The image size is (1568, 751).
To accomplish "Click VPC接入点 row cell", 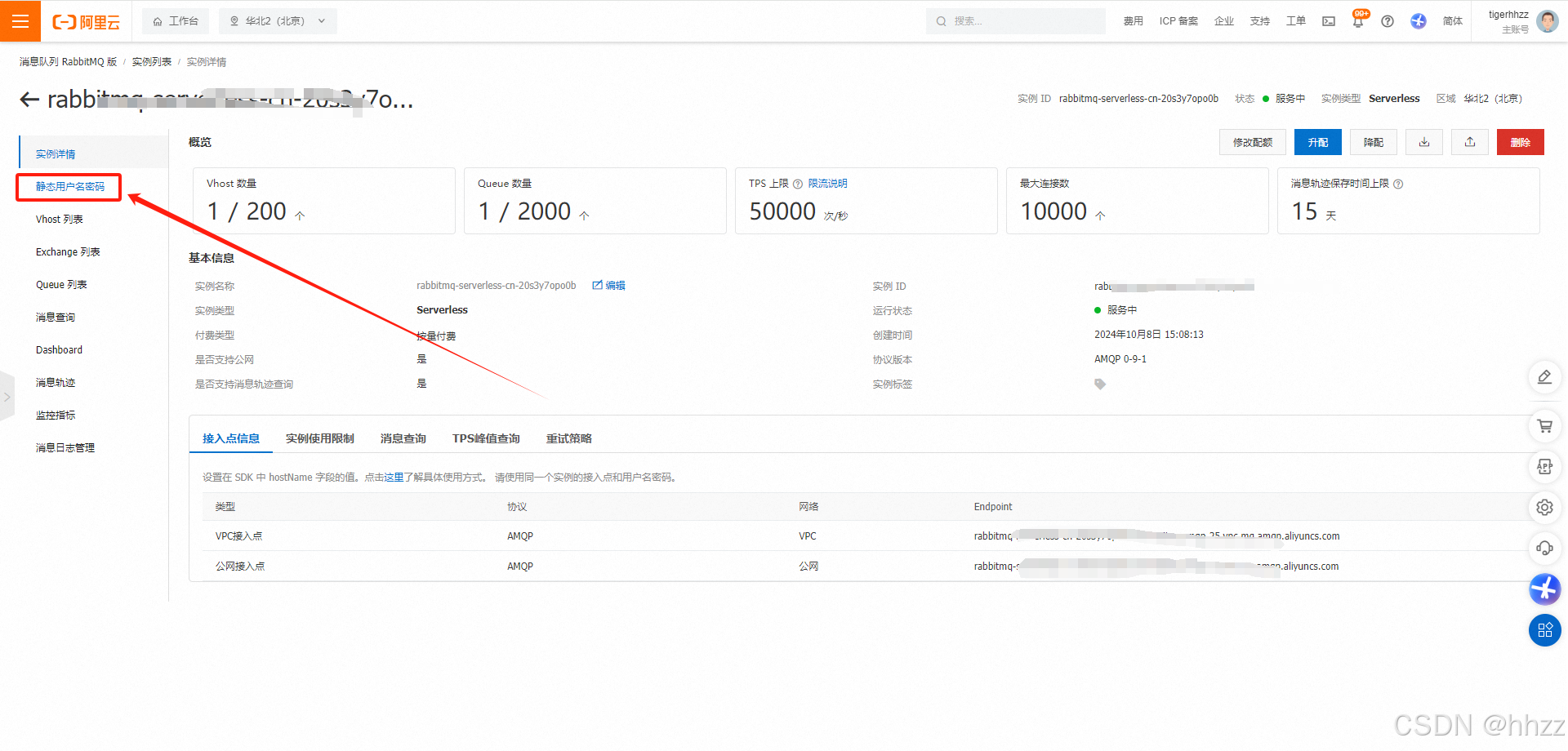I will (x=239, y=536).
